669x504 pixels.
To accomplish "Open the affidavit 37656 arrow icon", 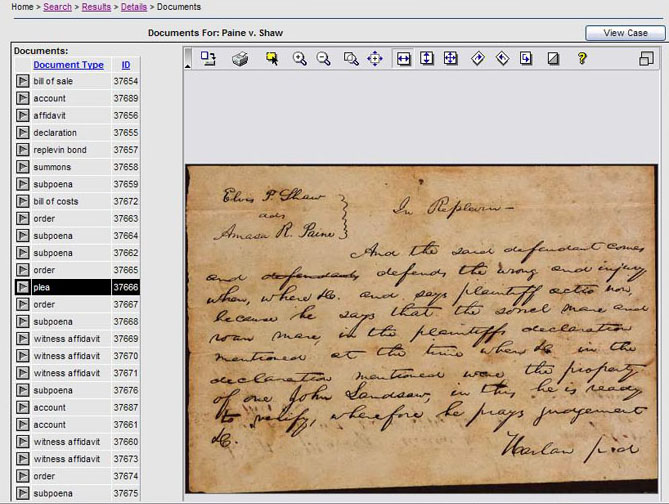I will [x=23, y=116].
